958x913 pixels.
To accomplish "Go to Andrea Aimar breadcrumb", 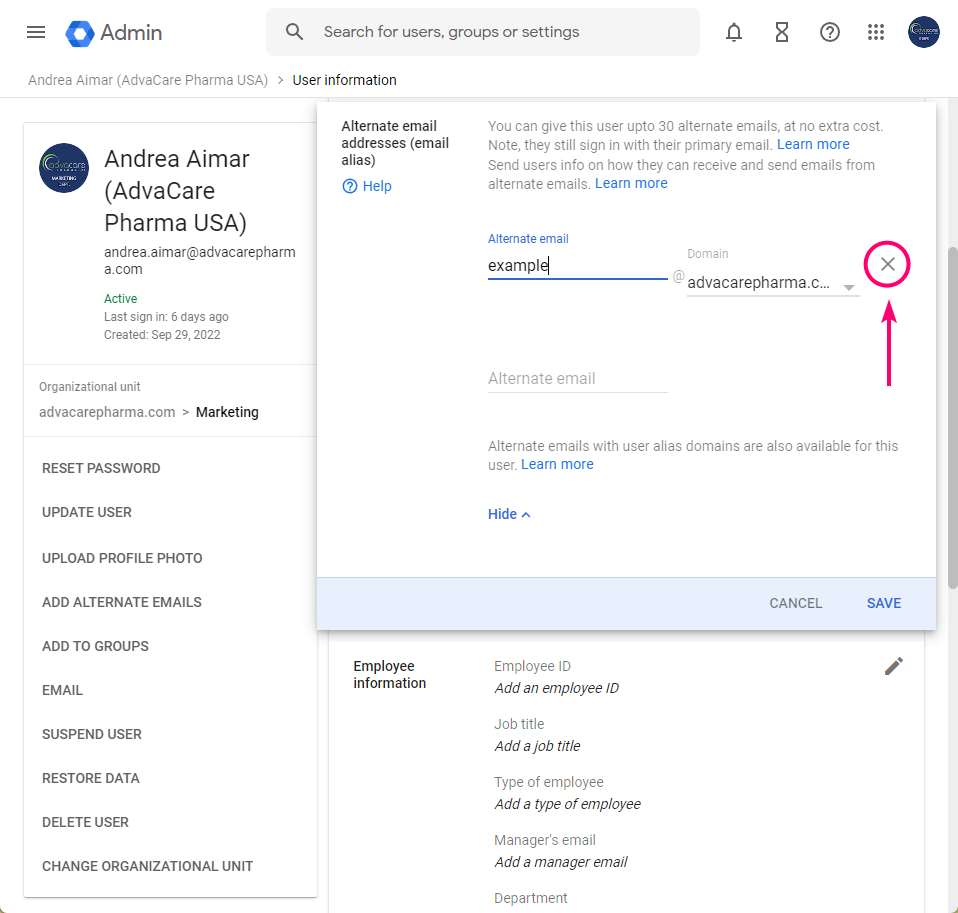I will (x=148, y=80).
